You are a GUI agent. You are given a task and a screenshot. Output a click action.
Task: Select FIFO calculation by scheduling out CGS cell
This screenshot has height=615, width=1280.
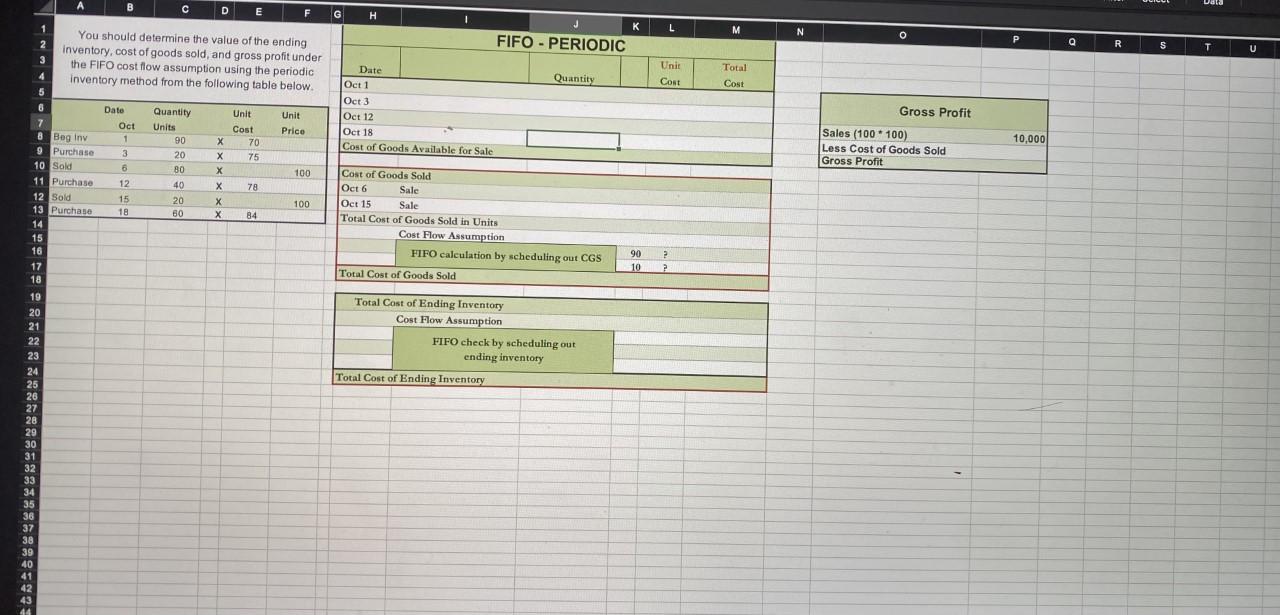point(506,257)
